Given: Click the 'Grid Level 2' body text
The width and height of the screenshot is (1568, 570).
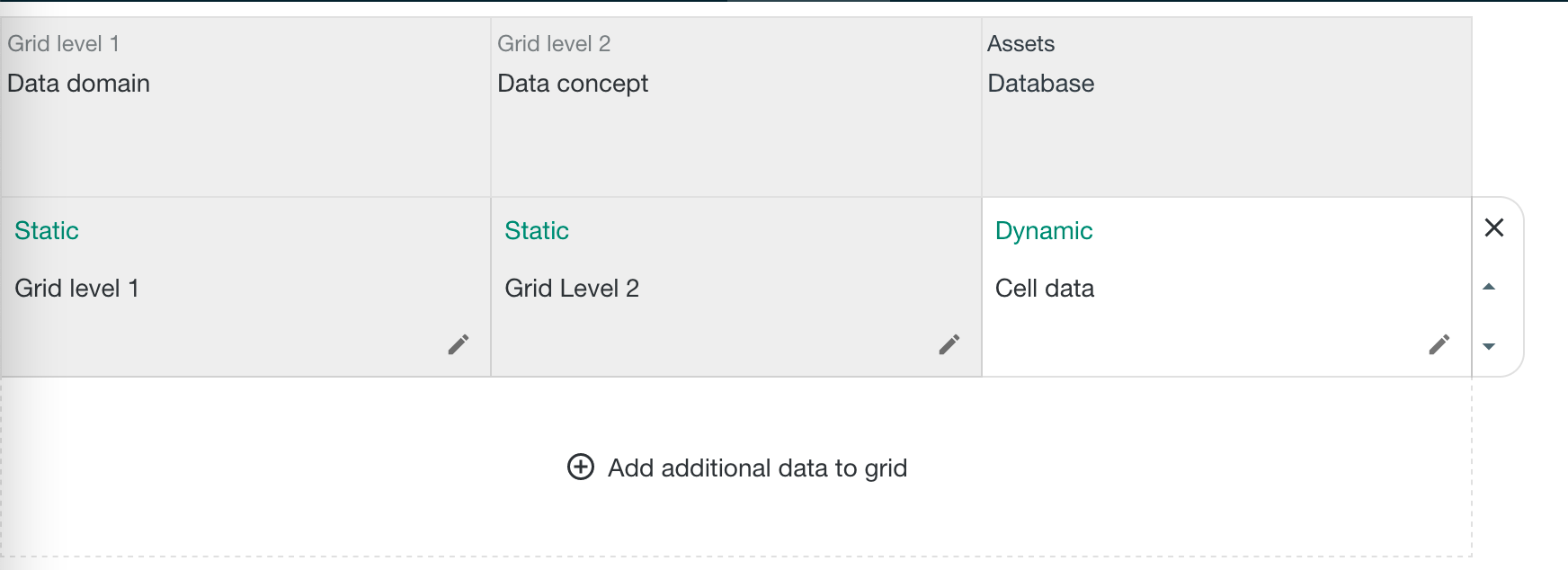Looking at the screenshot, I should [x=572, y=289].
